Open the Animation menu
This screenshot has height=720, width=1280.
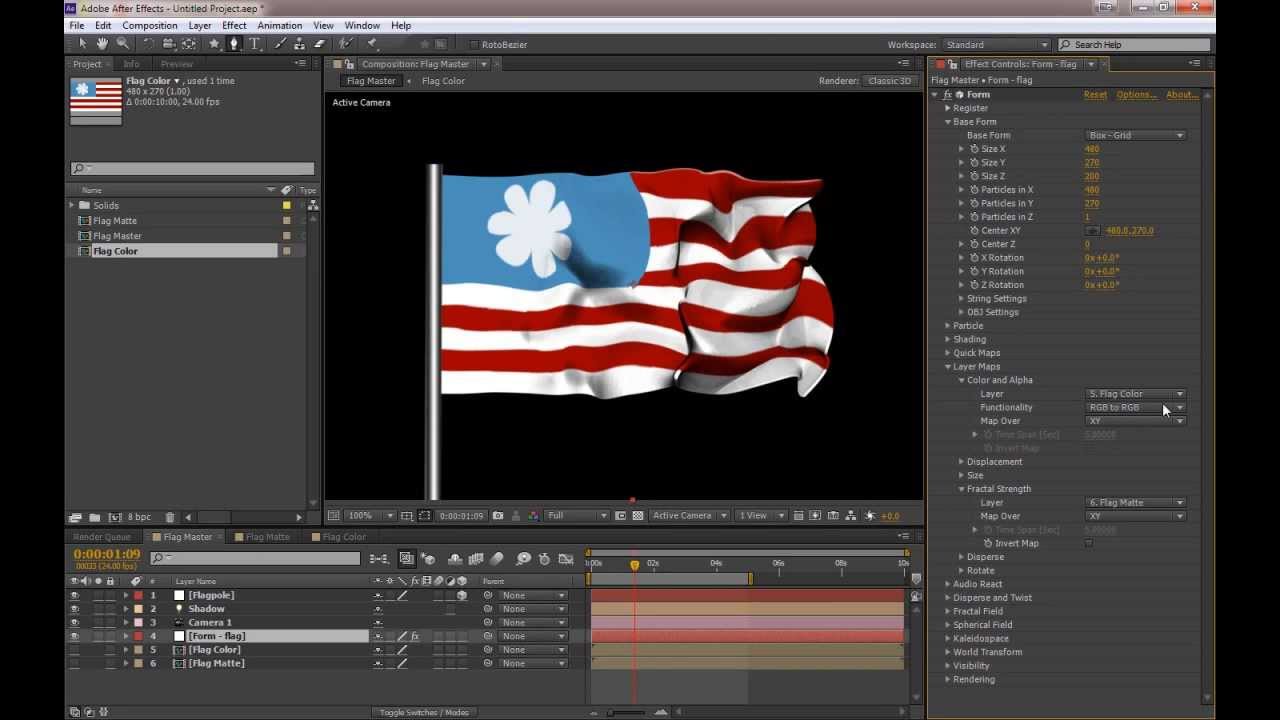point(279,25)
